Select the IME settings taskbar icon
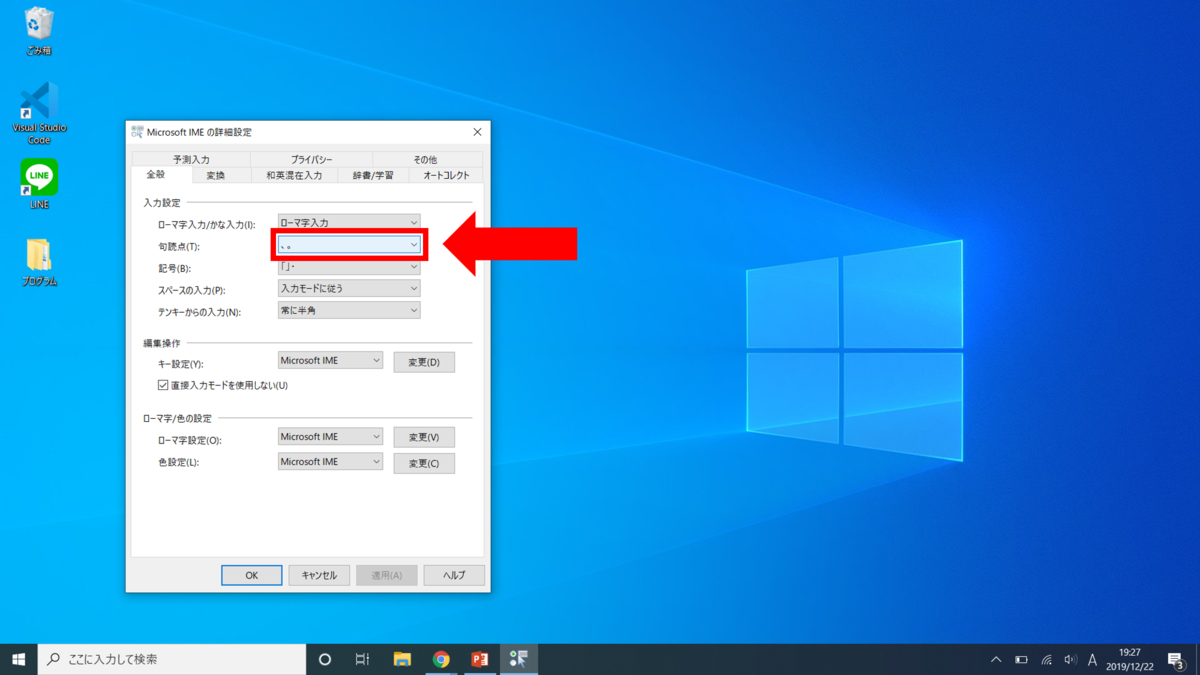The width and height of the screenshot is (1200, 675). [518, 659]
